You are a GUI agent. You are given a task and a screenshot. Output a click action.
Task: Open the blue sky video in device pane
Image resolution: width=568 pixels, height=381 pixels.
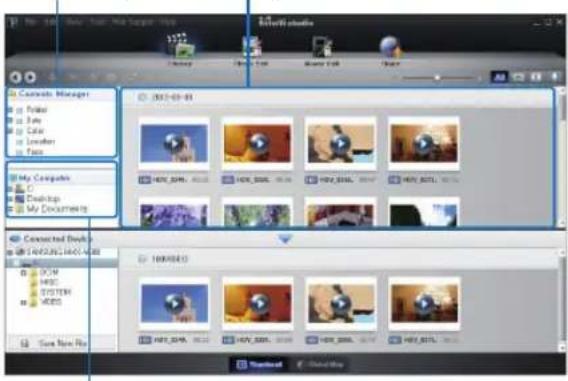tap(175, 303)
